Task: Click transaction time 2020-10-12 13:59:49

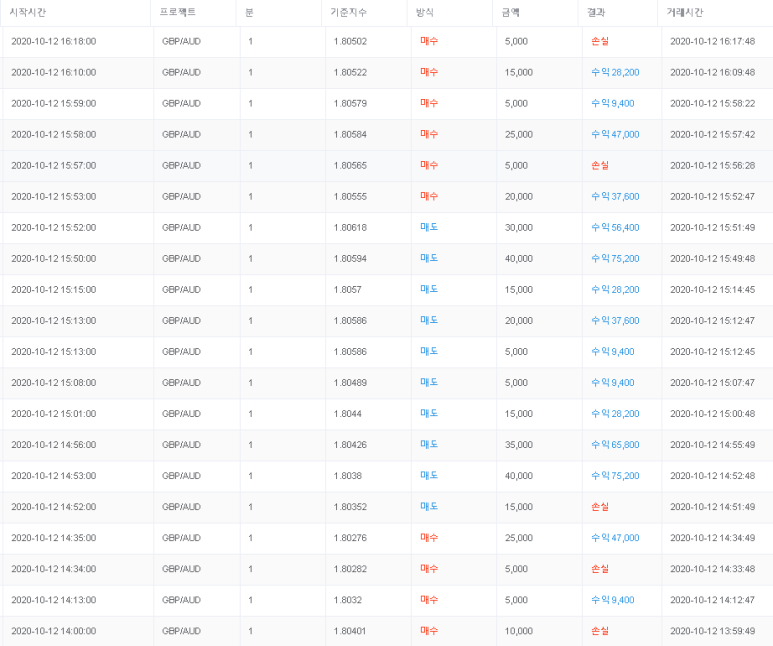Action: (712, 631)
